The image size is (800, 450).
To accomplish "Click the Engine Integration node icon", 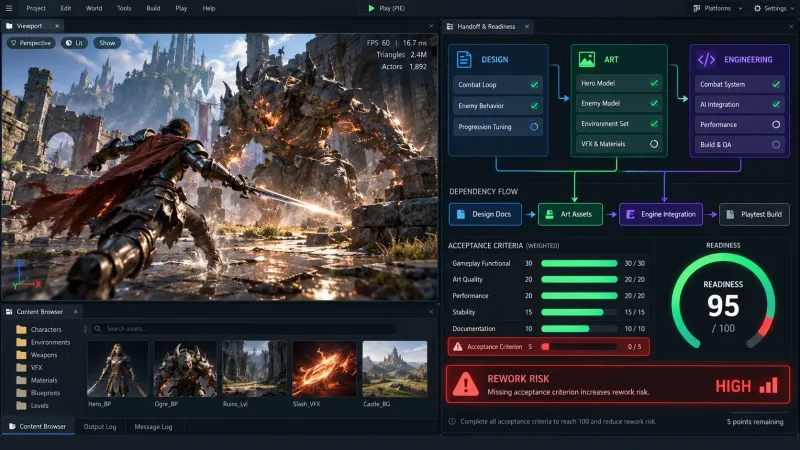I will [630, 214].
